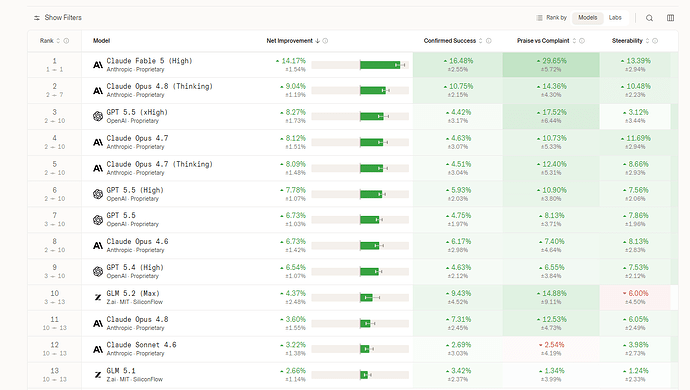Open the Claude Fable 5 (High) model
Screen dimensions: 690x390
click(x=149, y=61)
